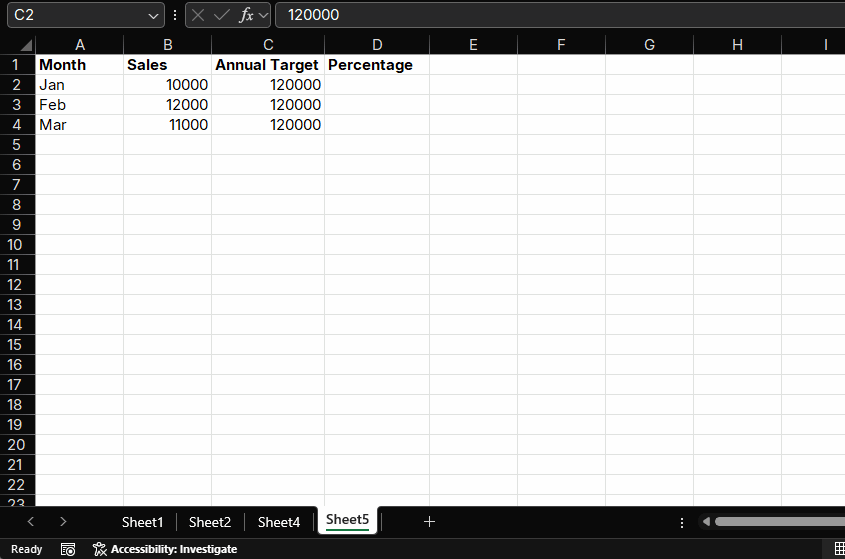845x559 pixels.
Task: Click the Select All corner triangle
Action: click(x=26, y=45)
